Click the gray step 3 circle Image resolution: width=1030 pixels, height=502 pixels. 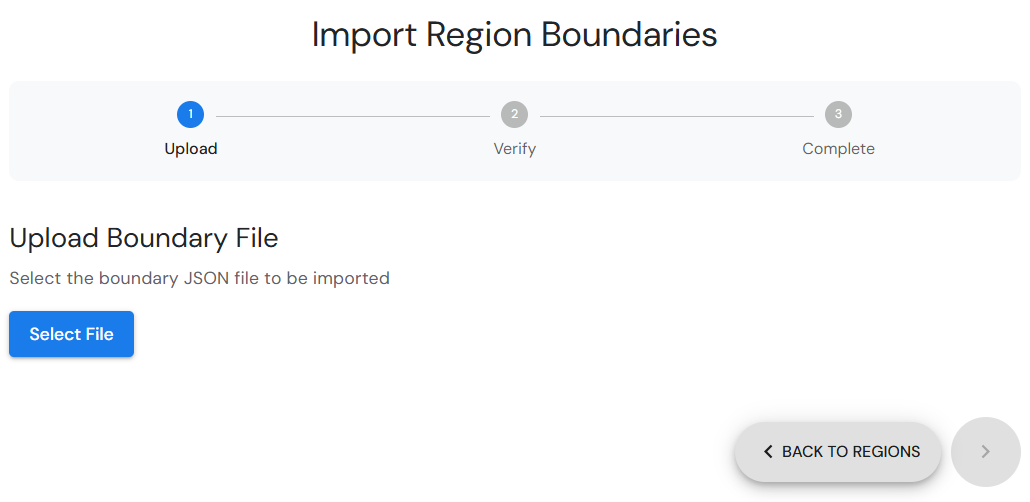click(x=838, y=114)
